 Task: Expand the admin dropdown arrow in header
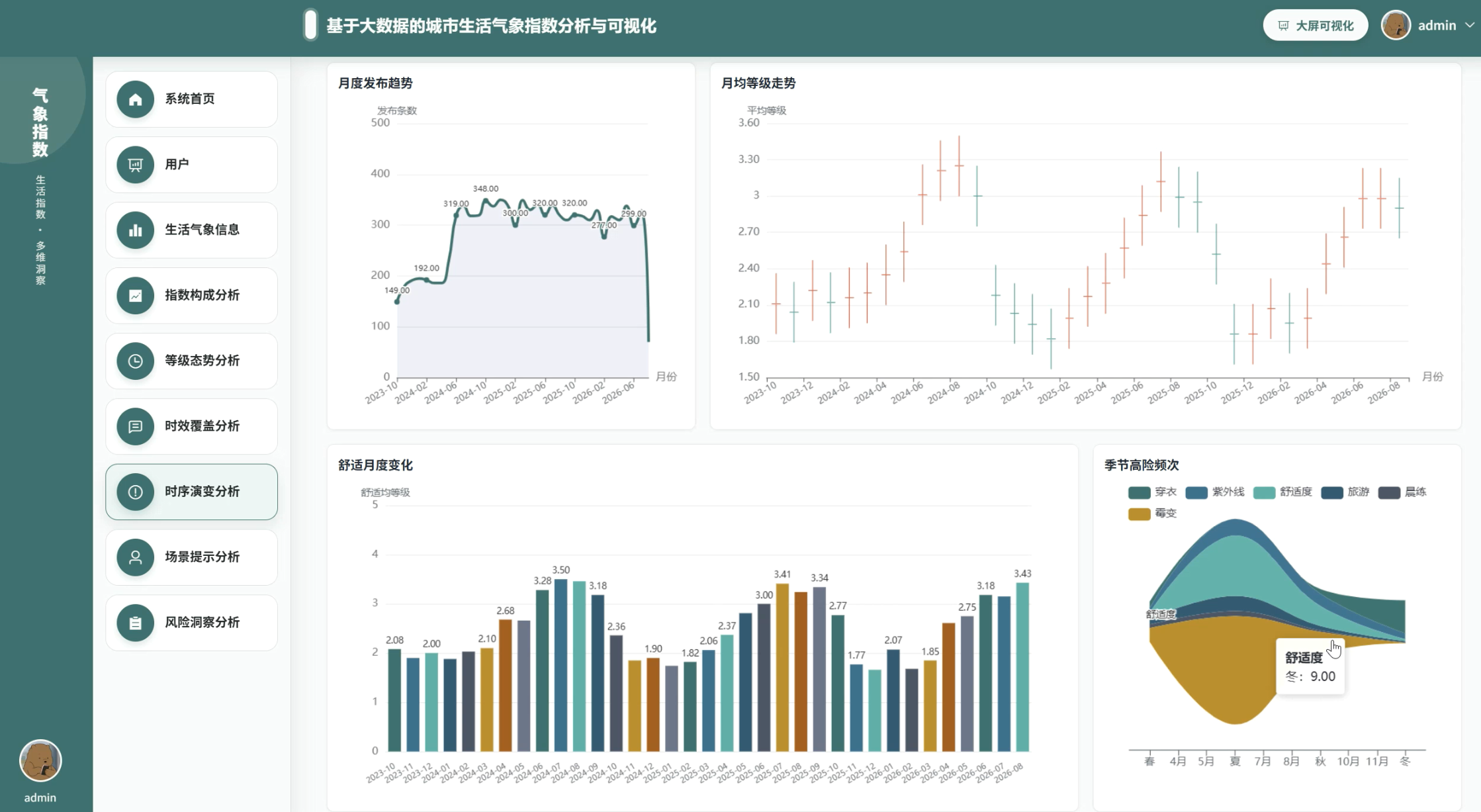(1470, 25)
